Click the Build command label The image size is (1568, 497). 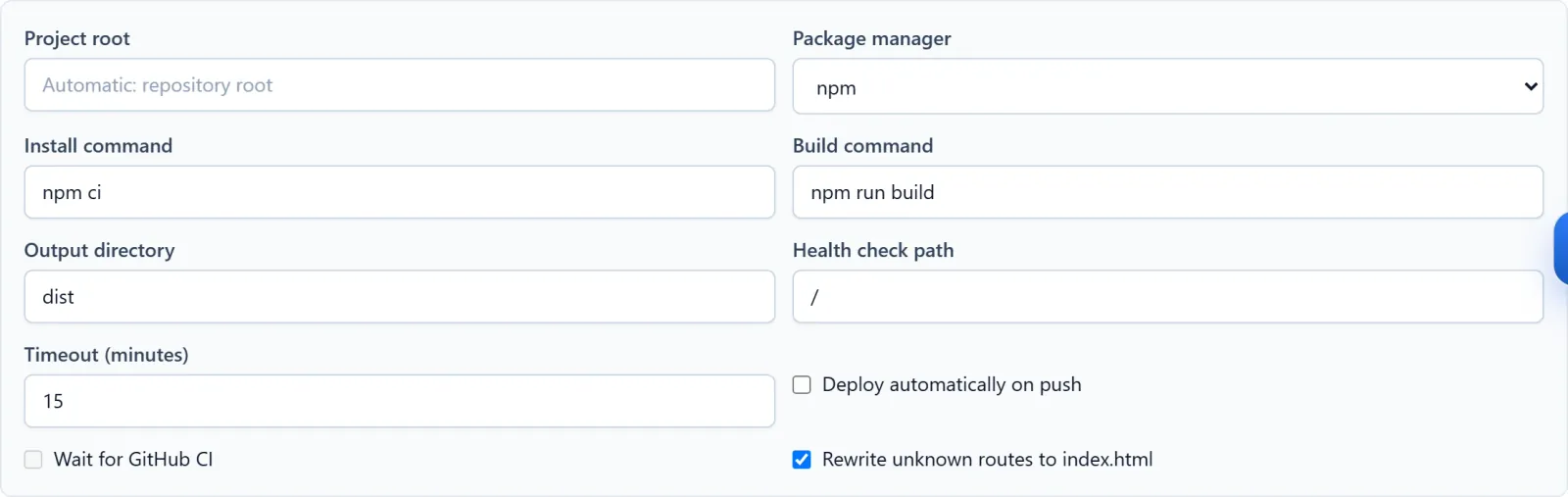tap(862, 145)
